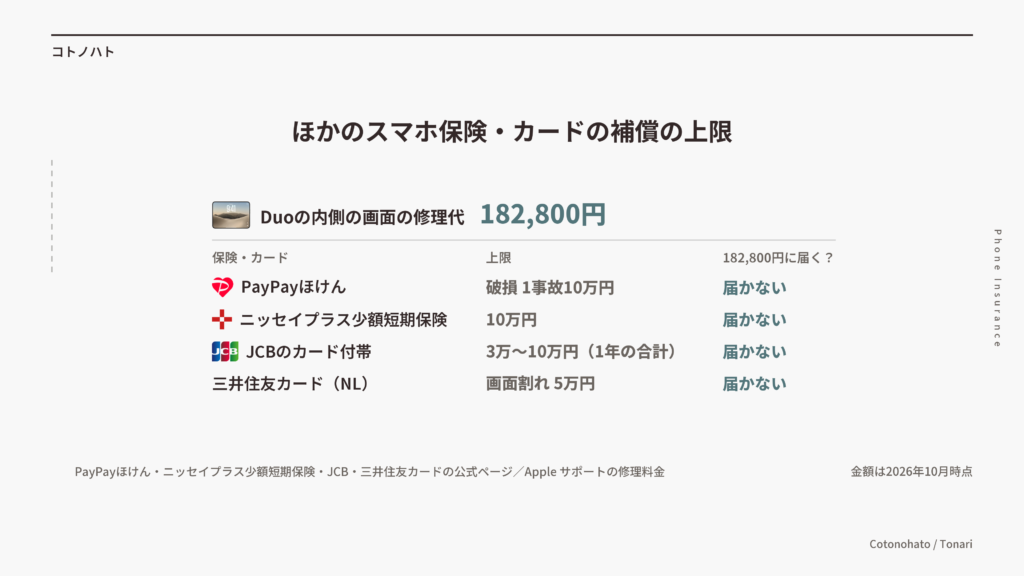Click the note 金額は2026年10月時点
The image size is (1024, 576).
tap(911, 472)
